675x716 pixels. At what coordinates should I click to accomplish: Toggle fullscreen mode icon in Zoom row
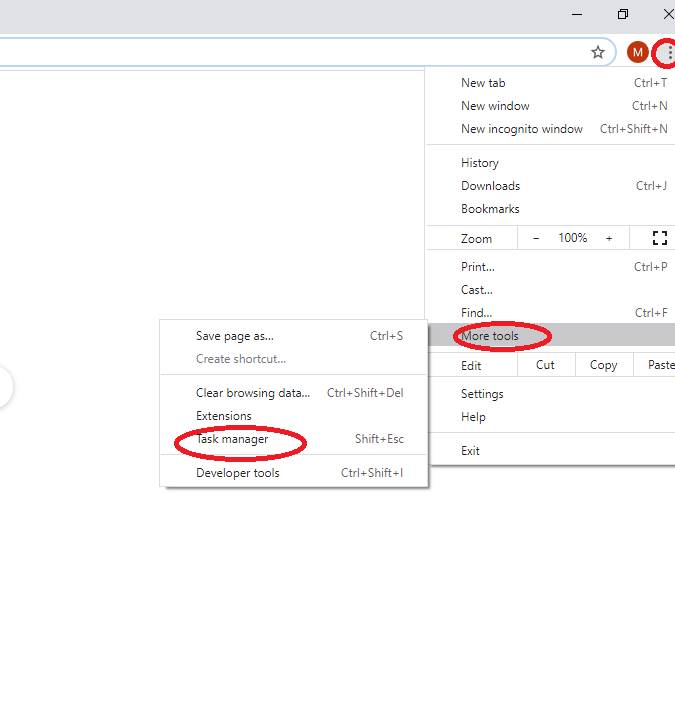point(659,238)
